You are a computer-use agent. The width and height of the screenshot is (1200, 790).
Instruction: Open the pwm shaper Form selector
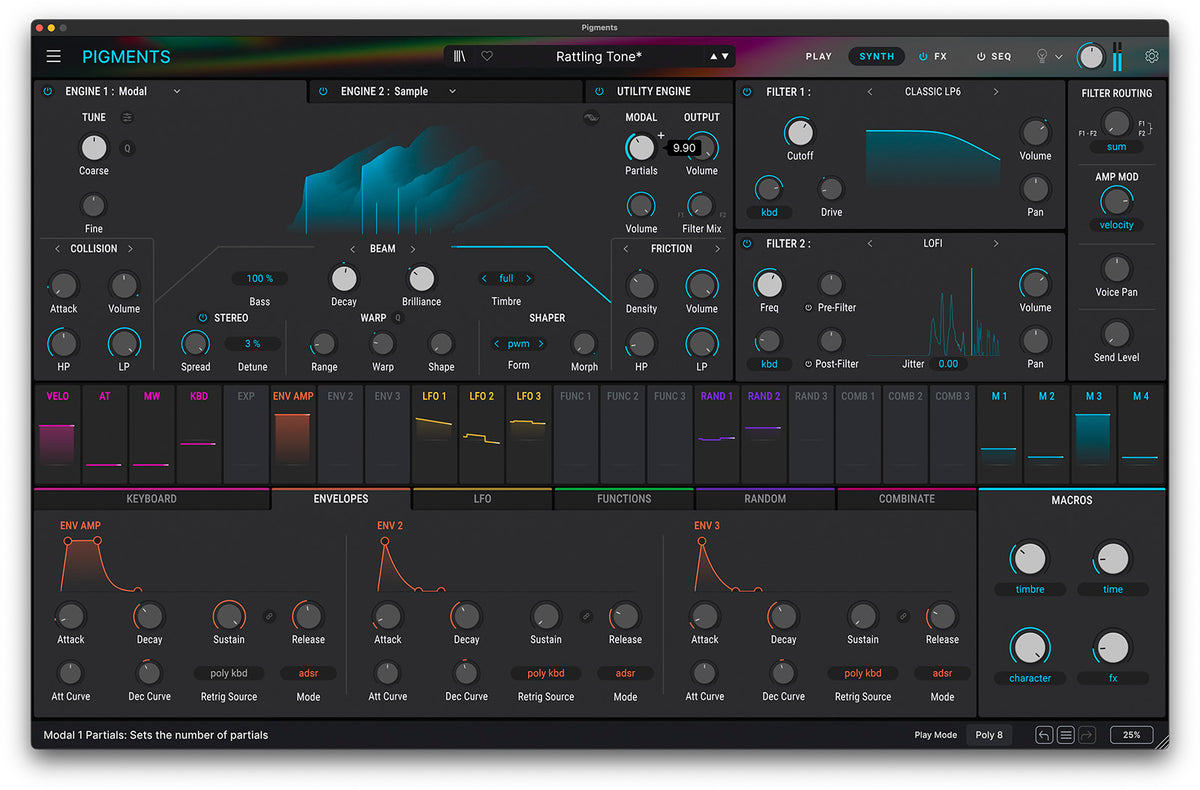(x=518, y=344)
